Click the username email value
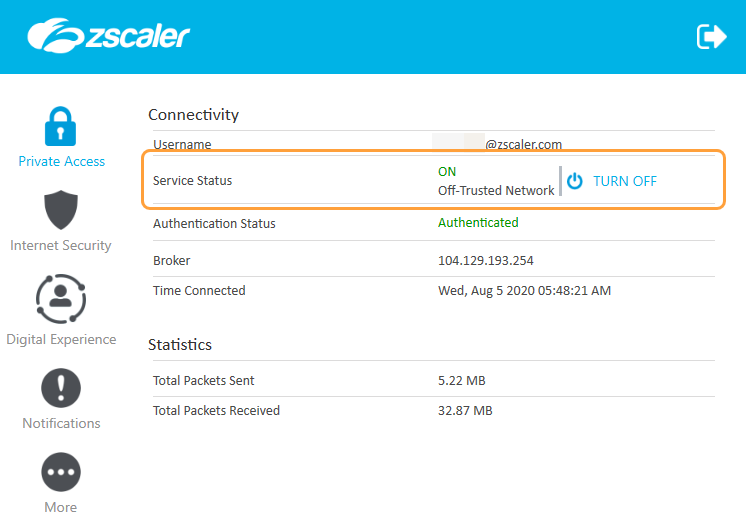The width and height of the screenshot is (746, 516). coord(500,144)
